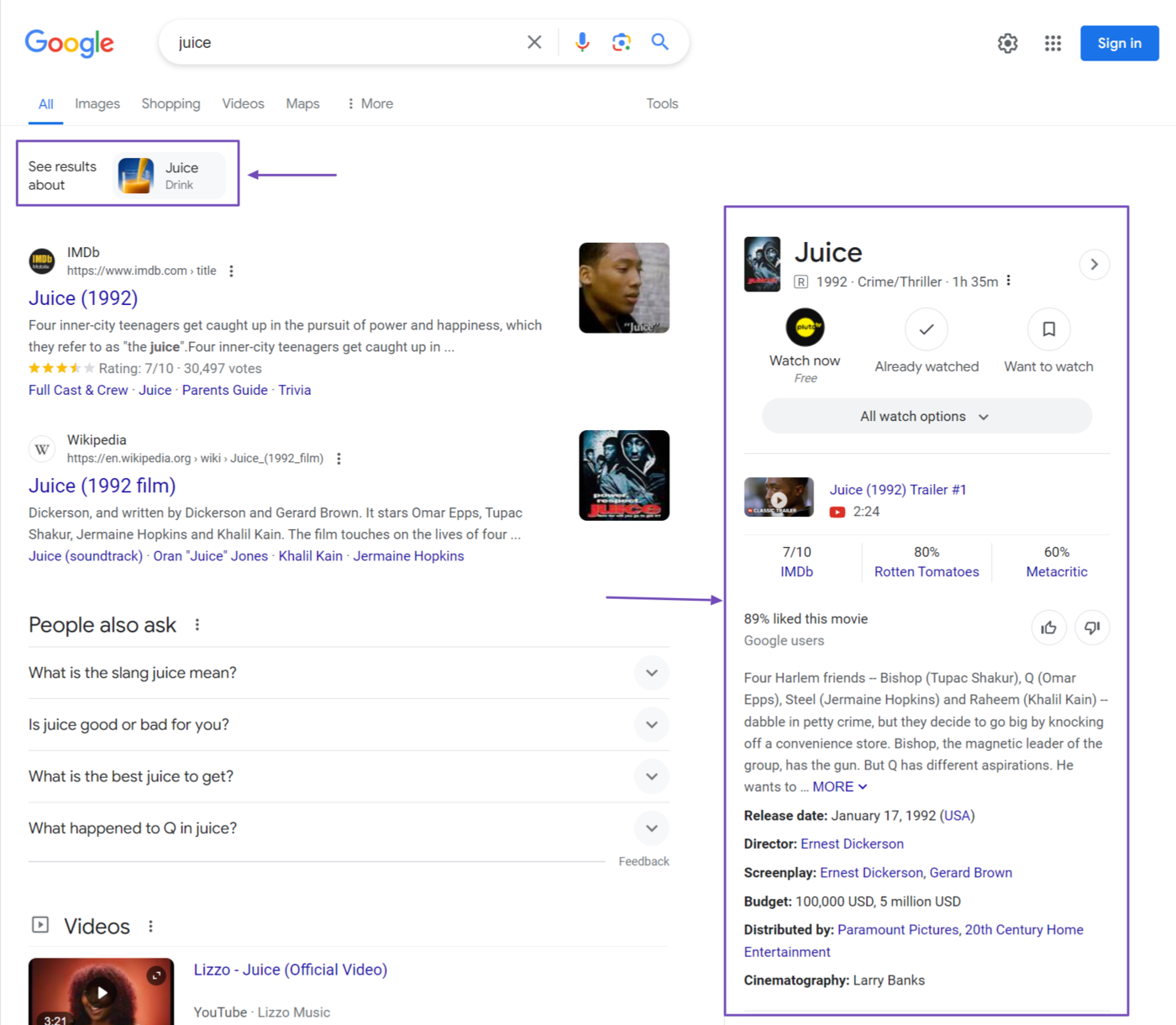Dislike the movie with thumbs down
The width and height of the screenshot is (1176, 1025).
(x=1092, y=628)
